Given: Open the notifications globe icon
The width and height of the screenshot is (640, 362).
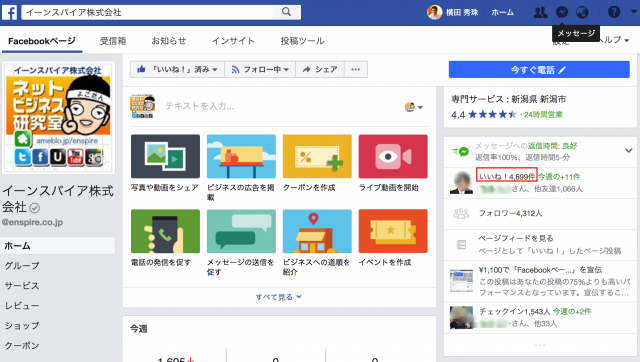Looking at the screenshot, I should coord(582,12).
